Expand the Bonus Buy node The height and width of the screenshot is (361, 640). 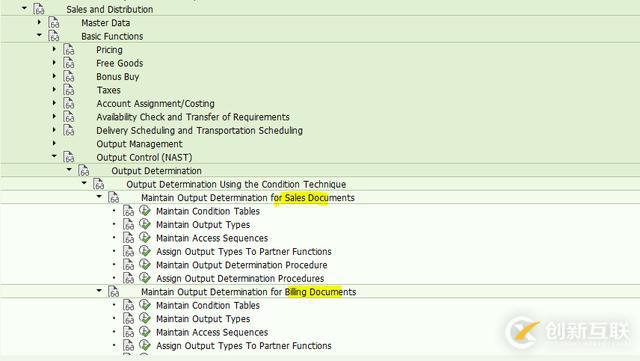[54, 76]
